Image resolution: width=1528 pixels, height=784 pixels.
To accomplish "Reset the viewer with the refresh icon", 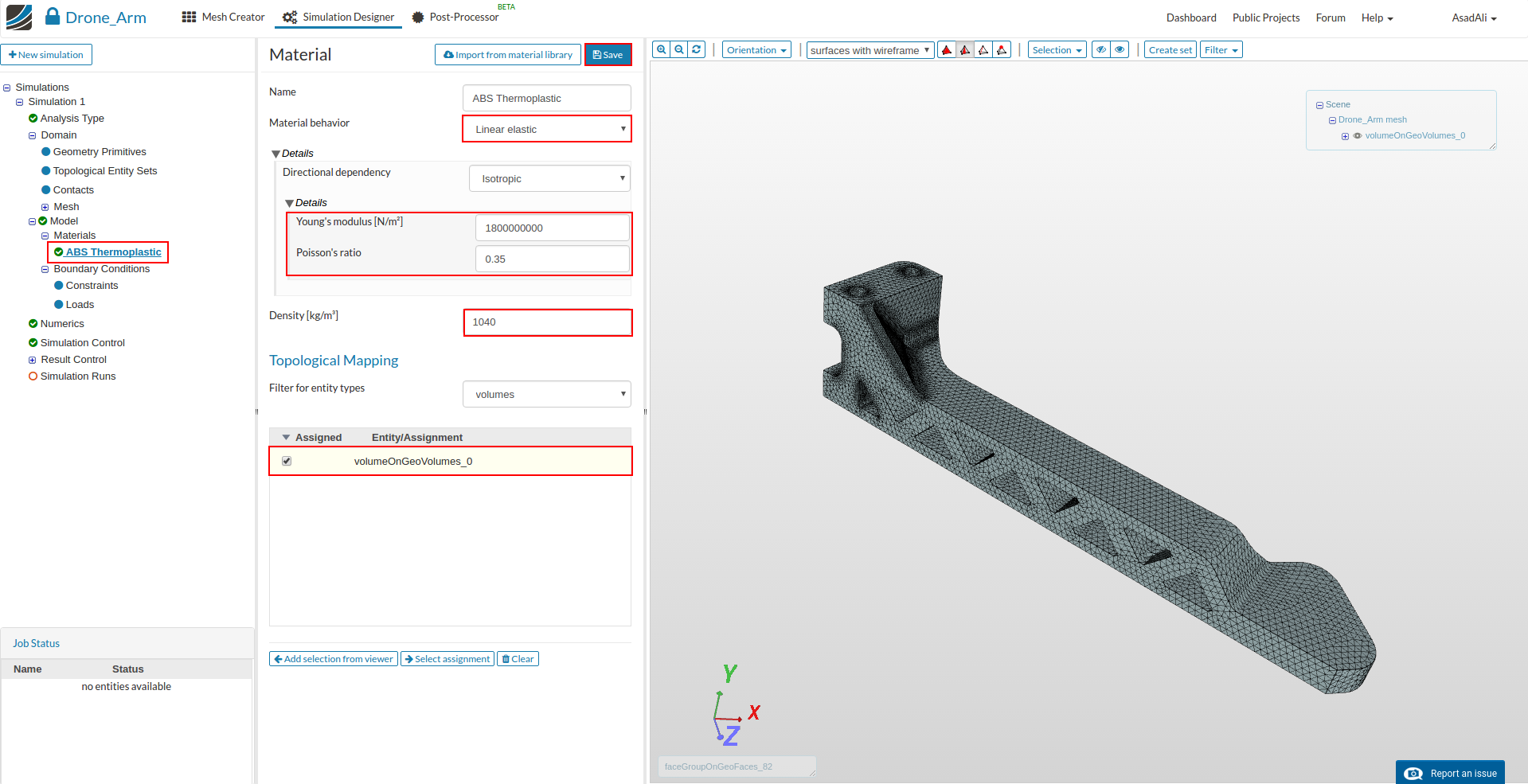I will (x=697, y=49).
